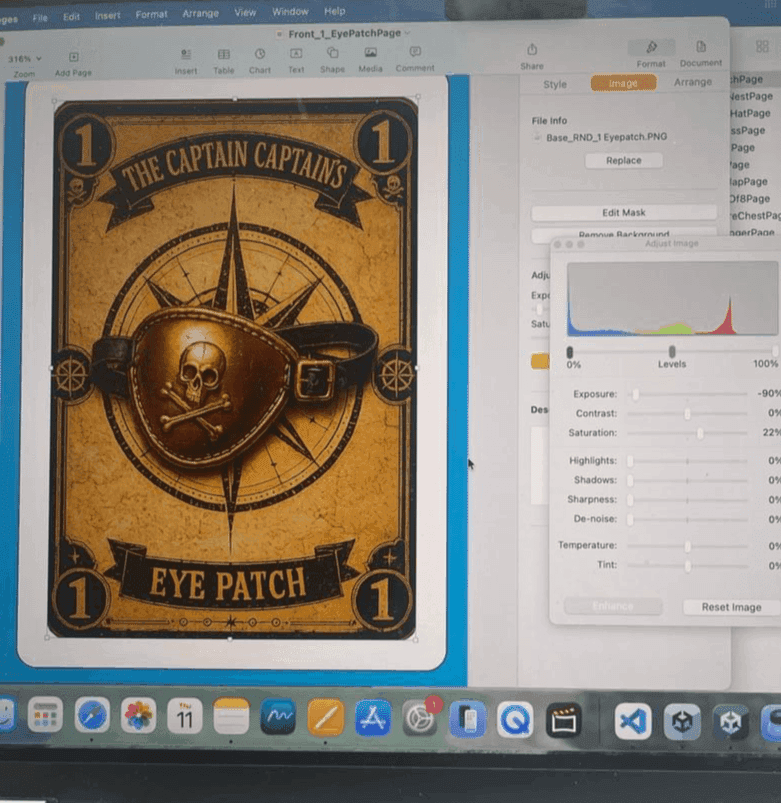The width and height of the screenshot is (781, 803).
Task: Click the Exposure slider in Adjust Image
Action: point(687,394)
